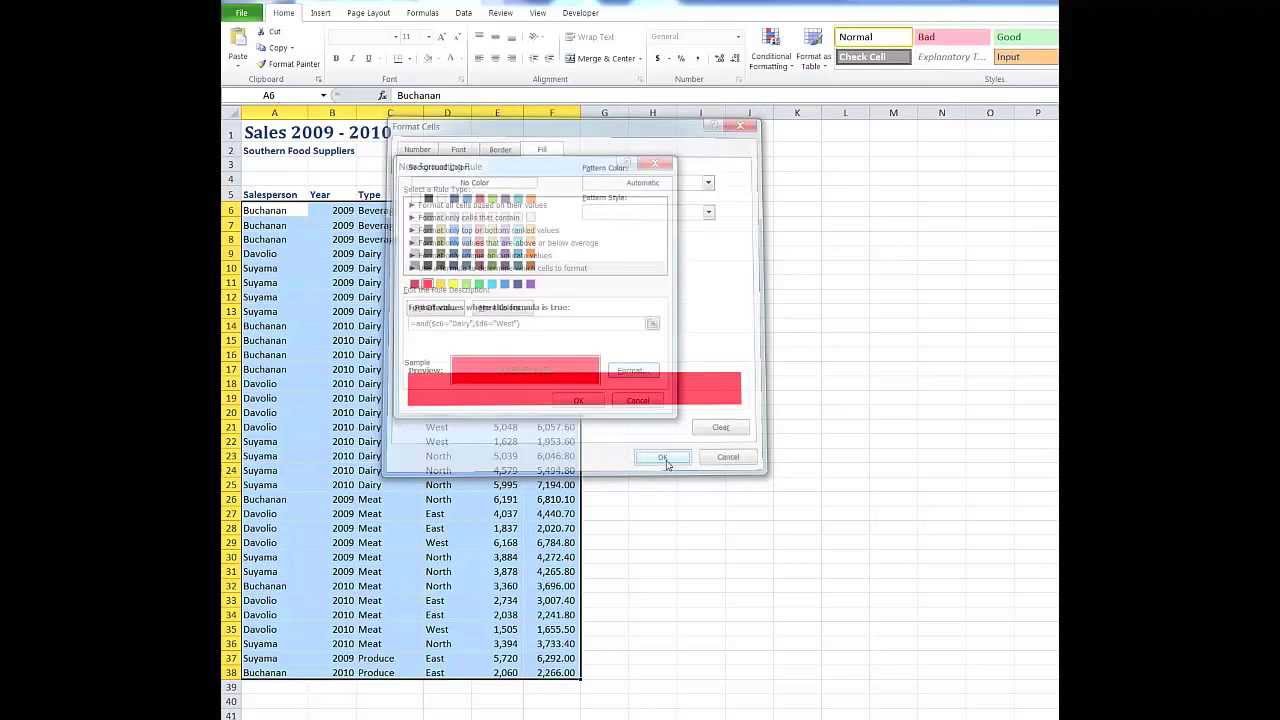Image resolution: width=1280 pixels, height=720 pixels.
Task: Open the text Orientation tool
Action: pyautogui.click(x=535, y=37)
